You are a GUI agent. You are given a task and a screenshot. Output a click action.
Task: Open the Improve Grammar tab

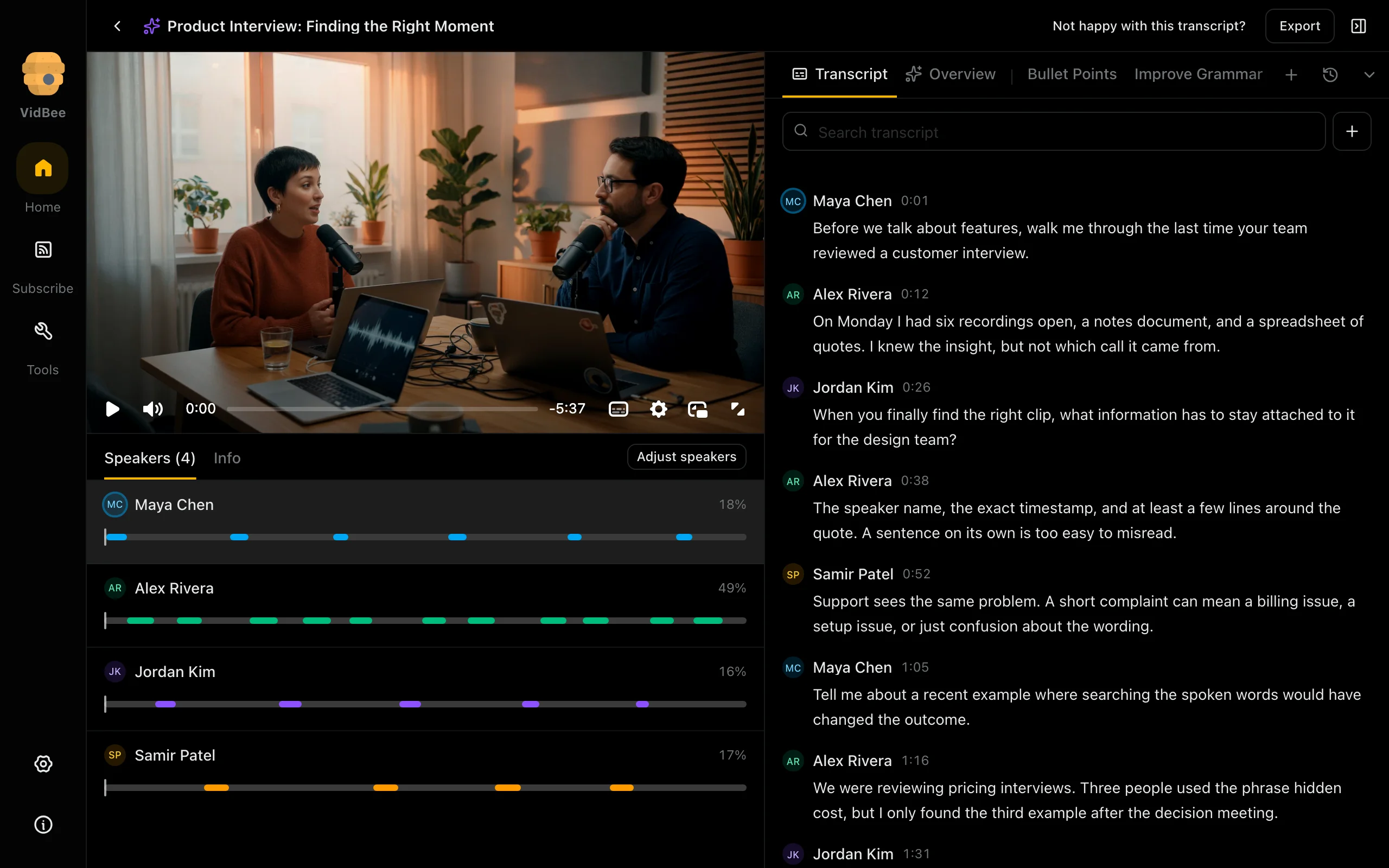[1198, 74]
